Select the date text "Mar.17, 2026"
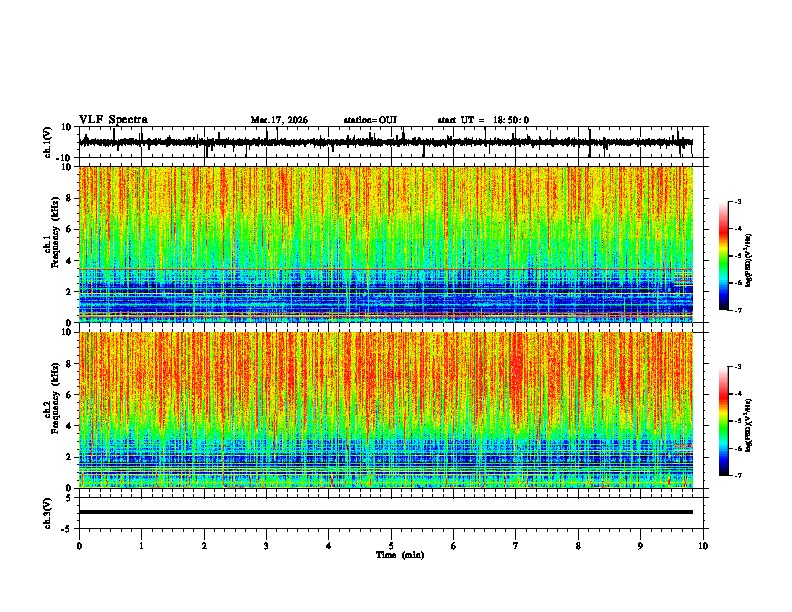Image resolution: width=792 pixels, height=612 pixels. coord(279,120)
